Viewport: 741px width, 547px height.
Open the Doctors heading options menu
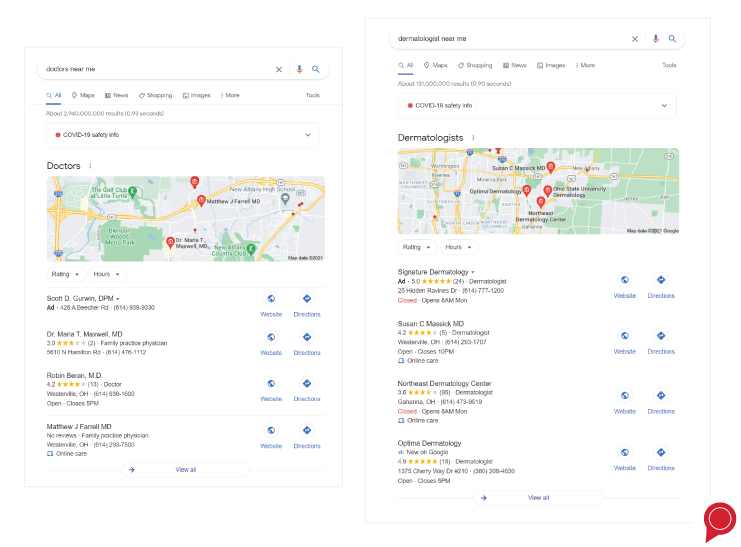coord(90,166)
